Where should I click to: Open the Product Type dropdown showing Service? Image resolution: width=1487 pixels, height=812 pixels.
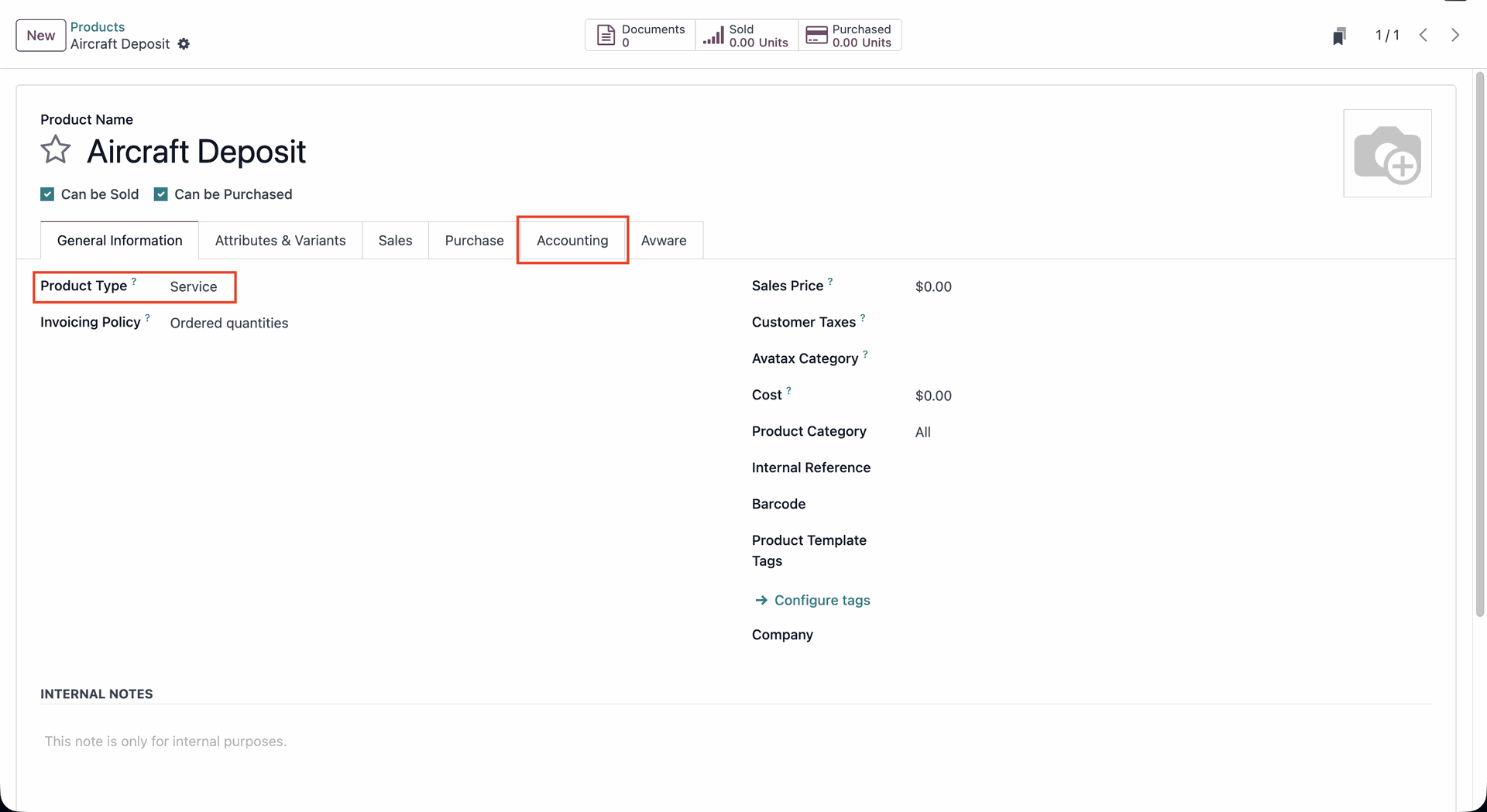(x=194, y=287)
